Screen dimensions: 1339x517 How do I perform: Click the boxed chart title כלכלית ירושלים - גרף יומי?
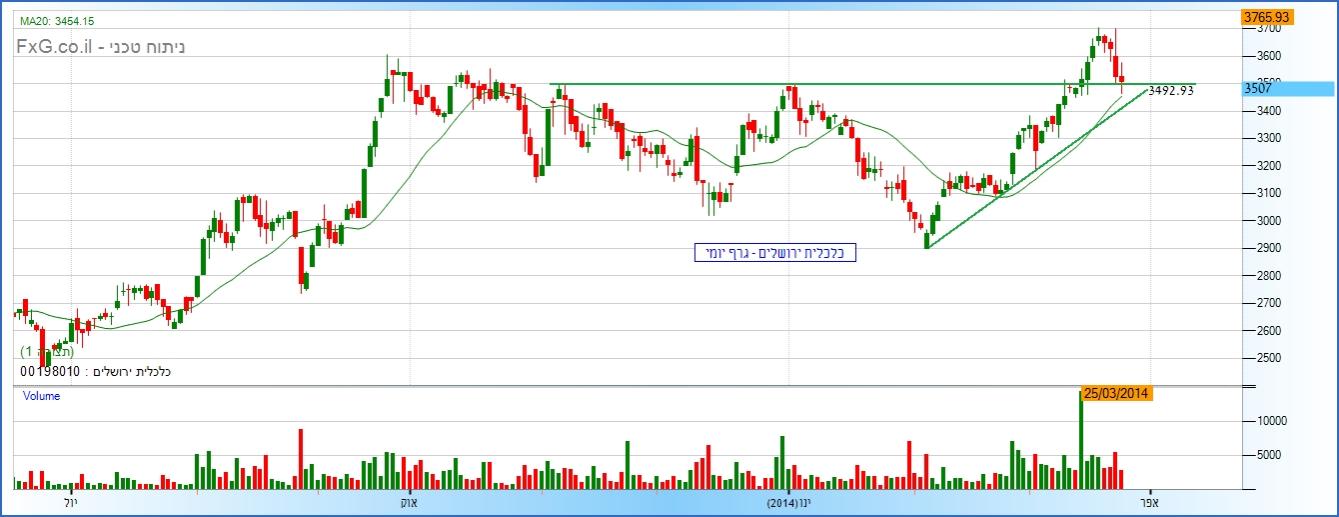point(775,253)
